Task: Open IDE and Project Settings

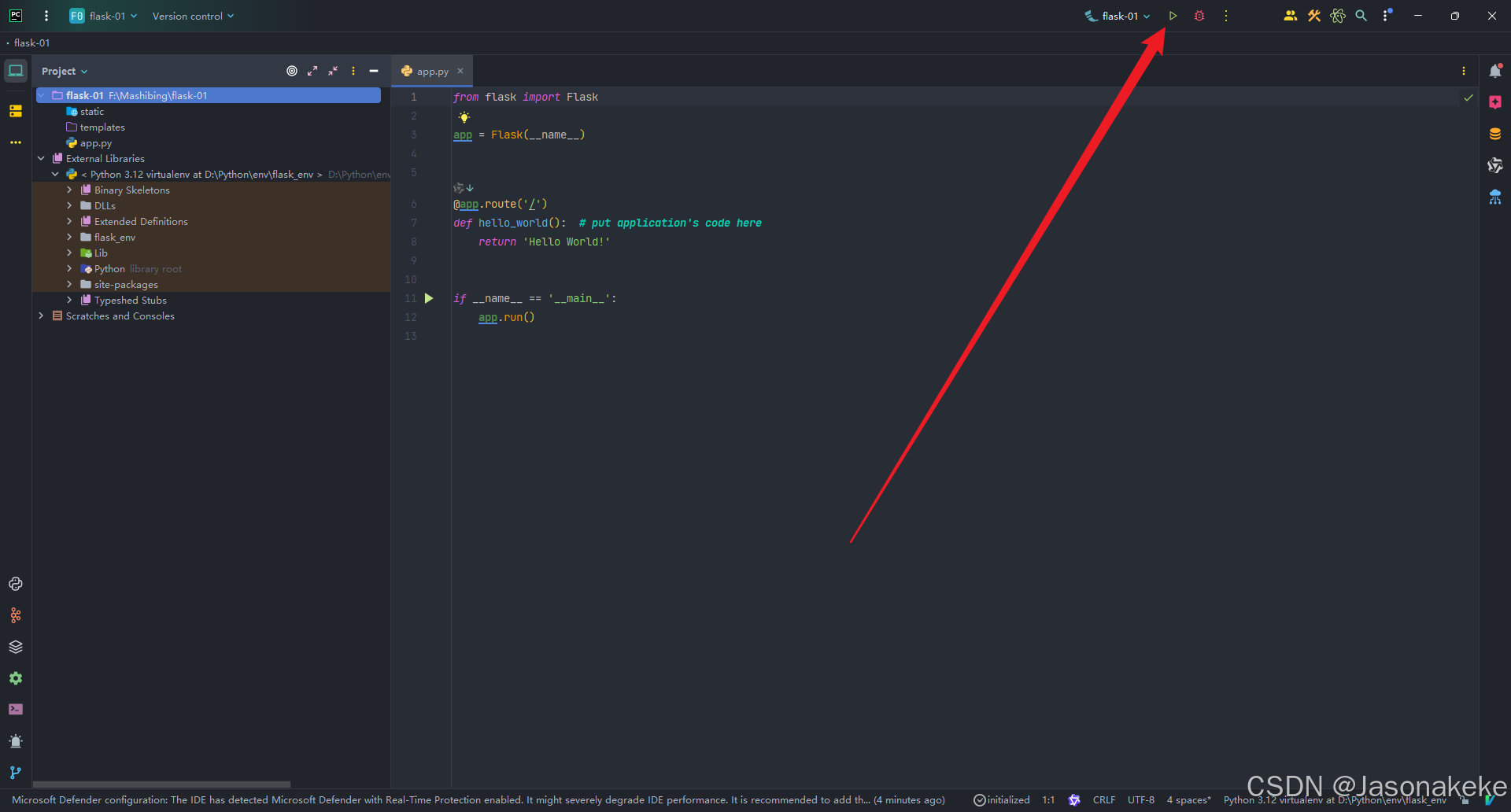Action: pyautogui.click(x=1387, y=16)
